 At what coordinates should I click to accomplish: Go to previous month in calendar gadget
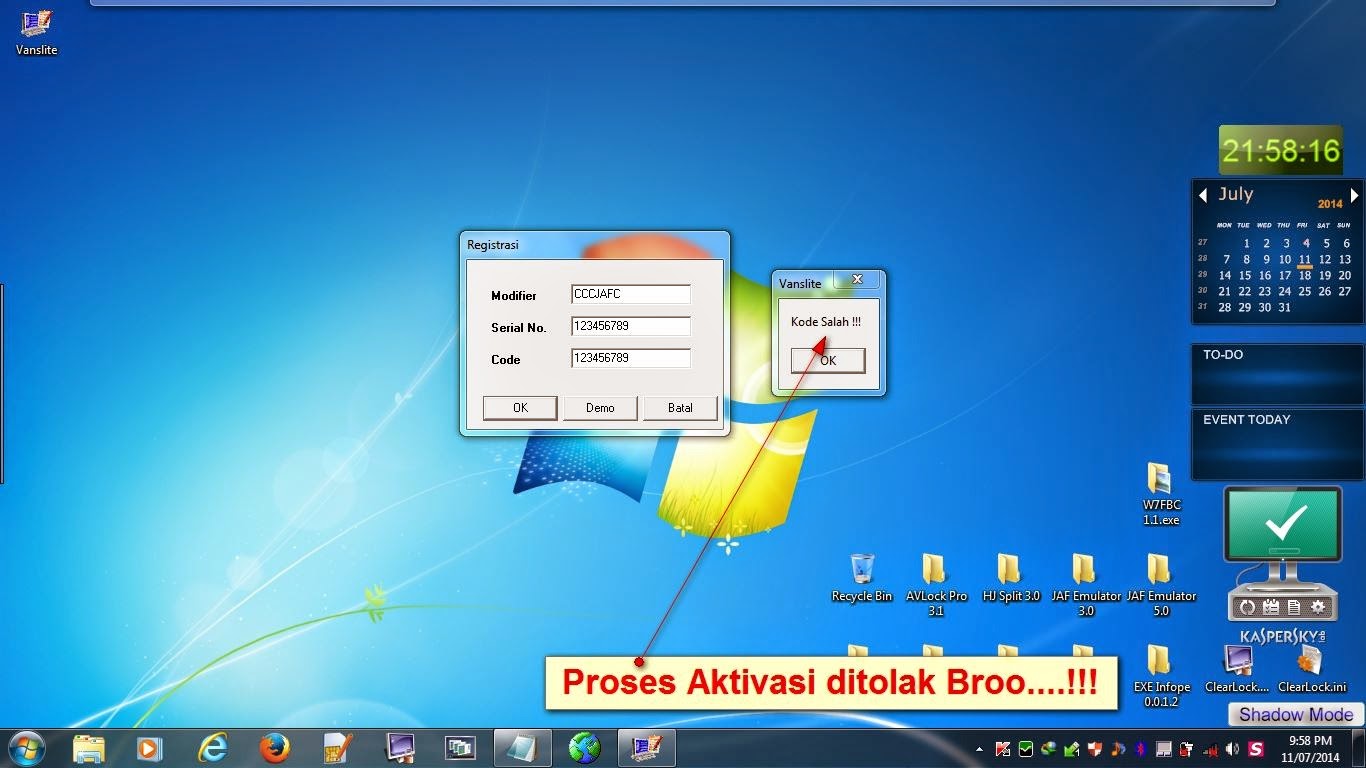[1203, 195]
